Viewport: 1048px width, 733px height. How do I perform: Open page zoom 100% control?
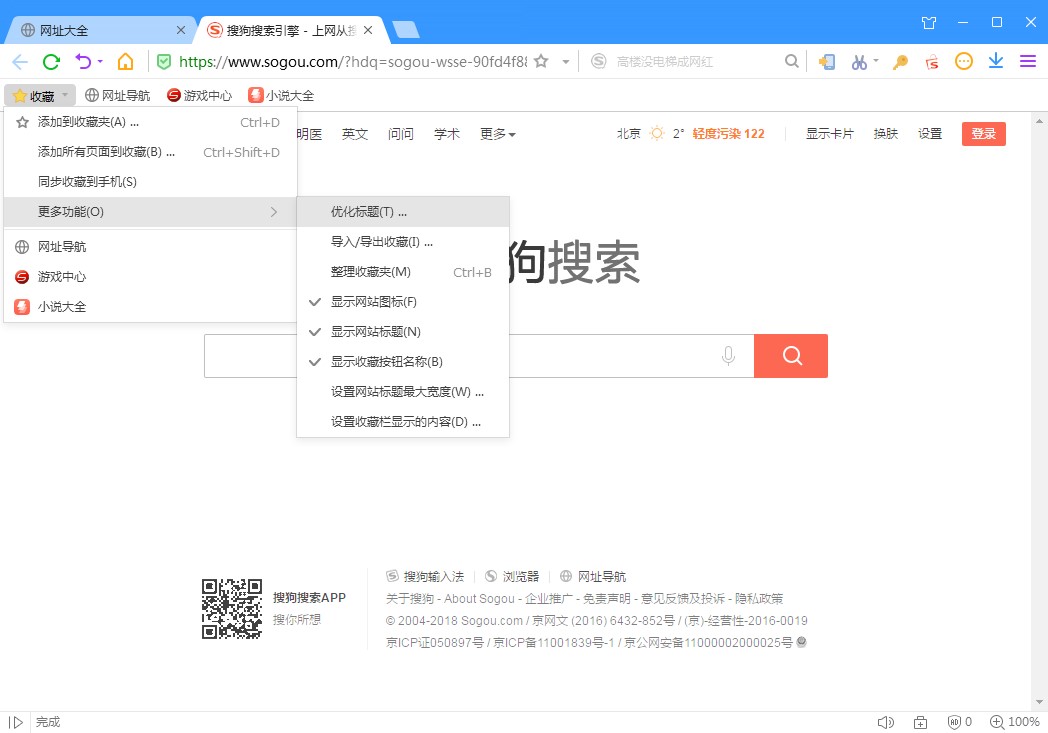[1015, 722]
